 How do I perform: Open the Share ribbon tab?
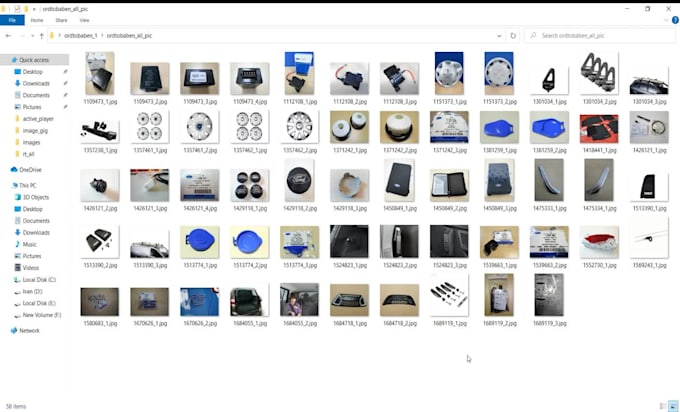click(x=61, y=20)
